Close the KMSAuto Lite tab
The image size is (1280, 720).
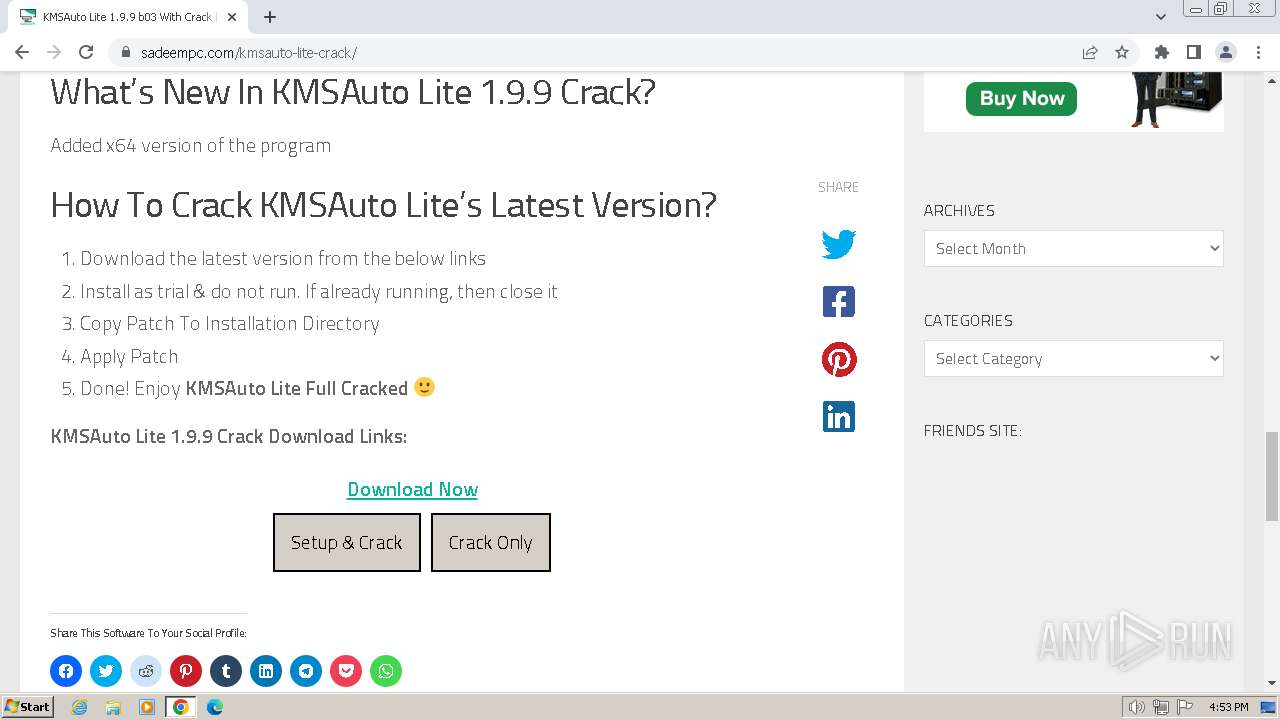pyautogui.click(x=232, y=17)
